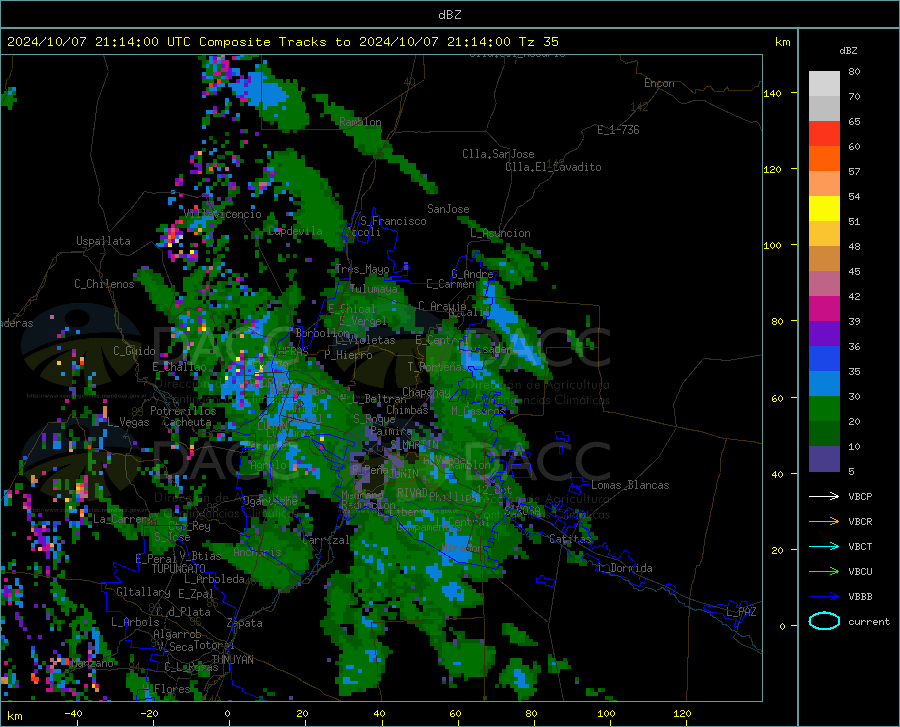900x727 pixels.
Task: Click the Clla.El_Cavadito place label
Action: tap(553, 167)
